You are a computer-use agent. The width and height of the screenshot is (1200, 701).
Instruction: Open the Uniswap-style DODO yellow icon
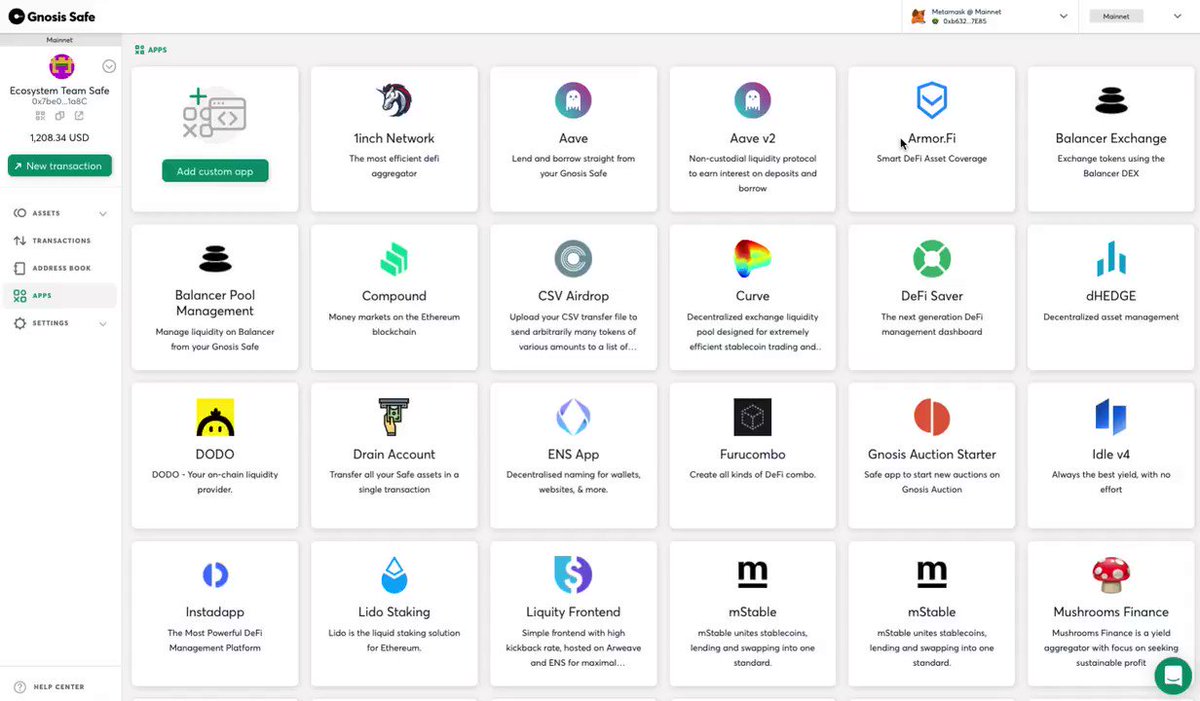point(214,416)
